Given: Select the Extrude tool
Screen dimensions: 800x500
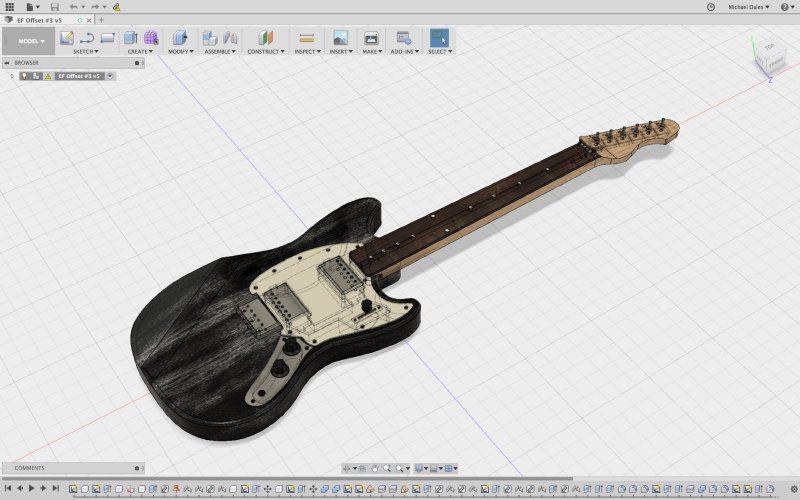Looking at the screenshot, I should 131,38.
